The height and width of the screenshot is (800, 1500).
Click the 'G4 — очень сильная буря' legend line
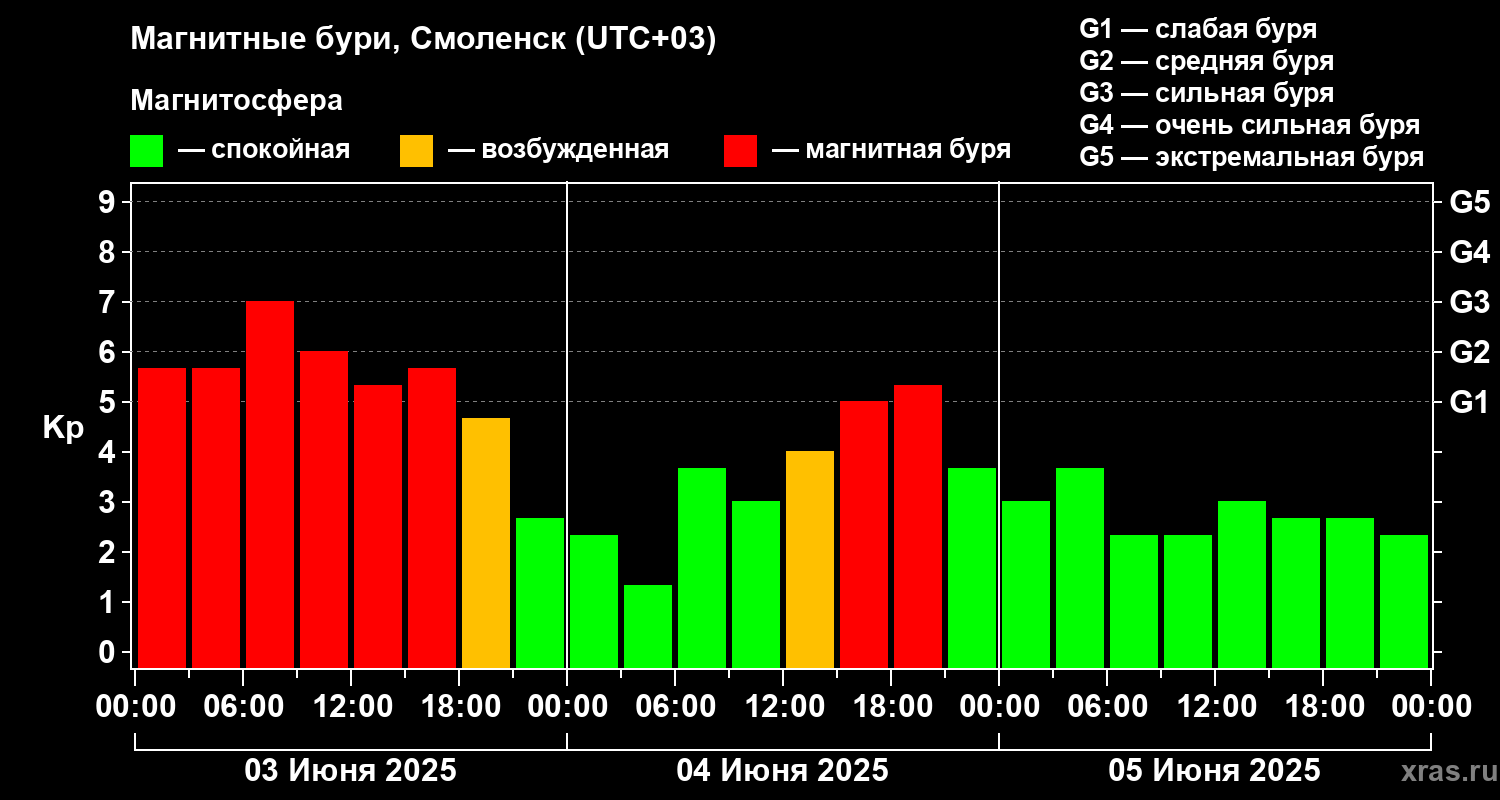pyautogui.click(x=1250, y=125)
